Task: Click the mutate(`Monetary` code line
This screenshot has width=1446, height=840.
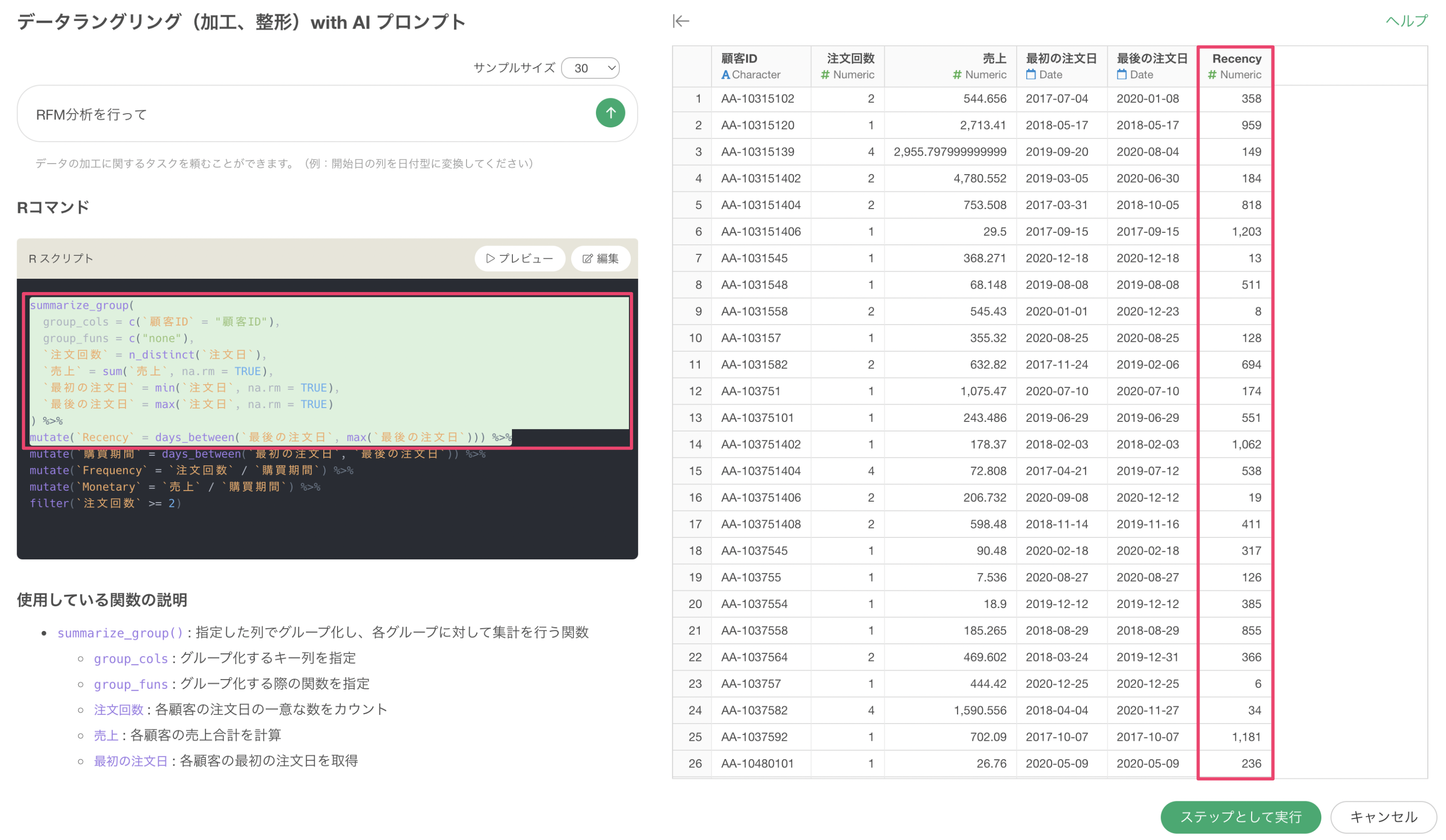Action: [175, 487]
